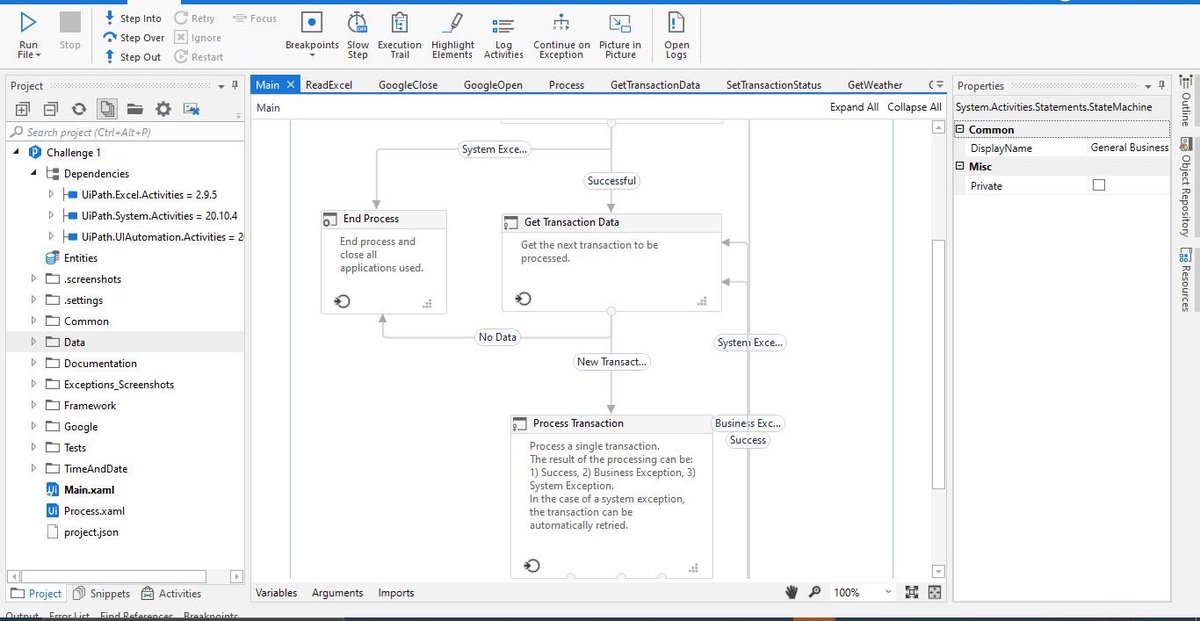Click Collapse All in the designer
The image size is (1200, 621).
914,107
